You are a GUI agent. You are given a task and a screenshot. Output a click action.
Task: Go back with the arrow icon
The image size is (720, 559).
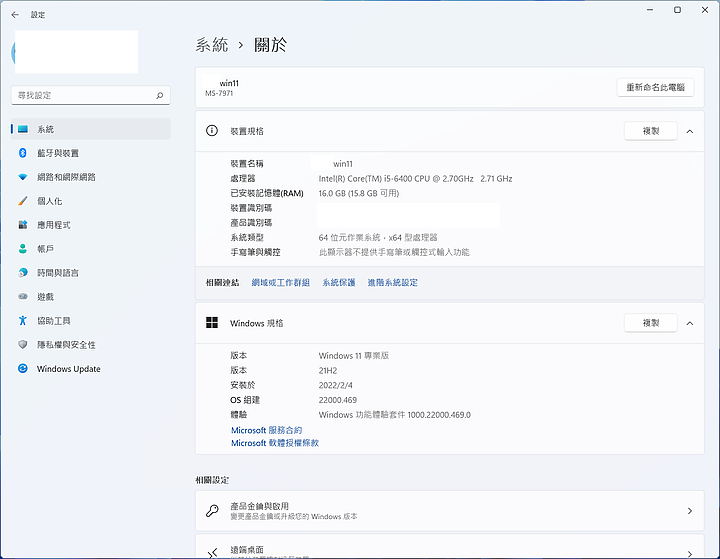pos(15,15)
